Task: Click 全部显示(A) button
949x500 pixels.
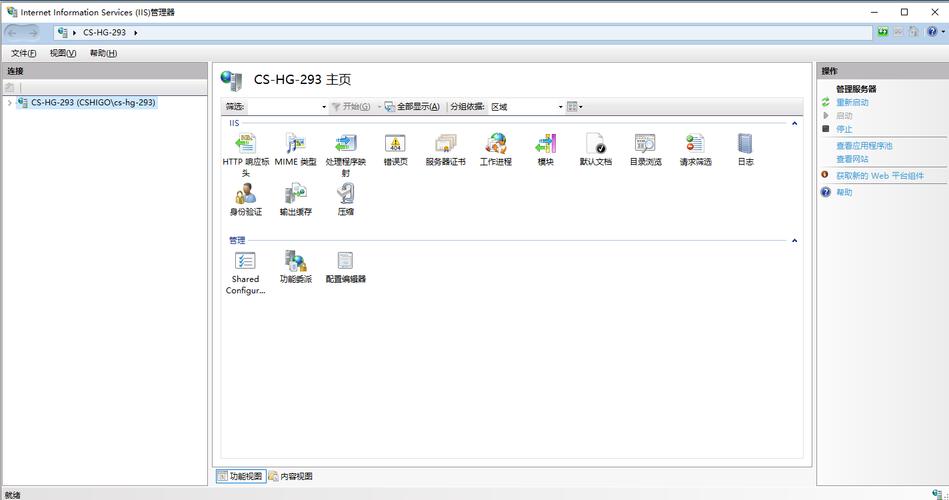Action: point(412,107)
